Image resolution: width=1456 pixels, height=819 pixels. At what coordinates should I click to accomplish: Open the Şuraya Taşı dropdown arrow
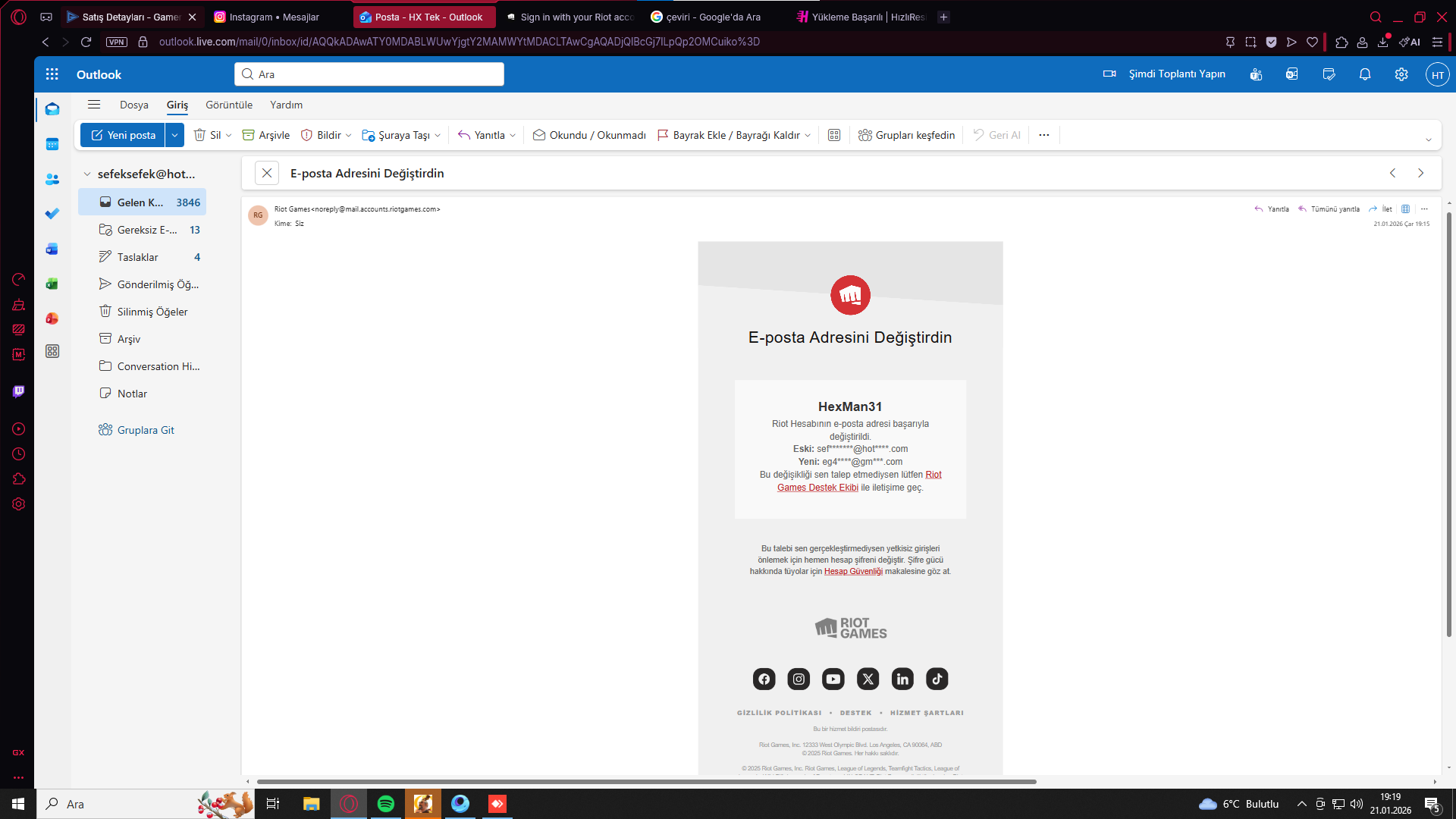(438, 135)
